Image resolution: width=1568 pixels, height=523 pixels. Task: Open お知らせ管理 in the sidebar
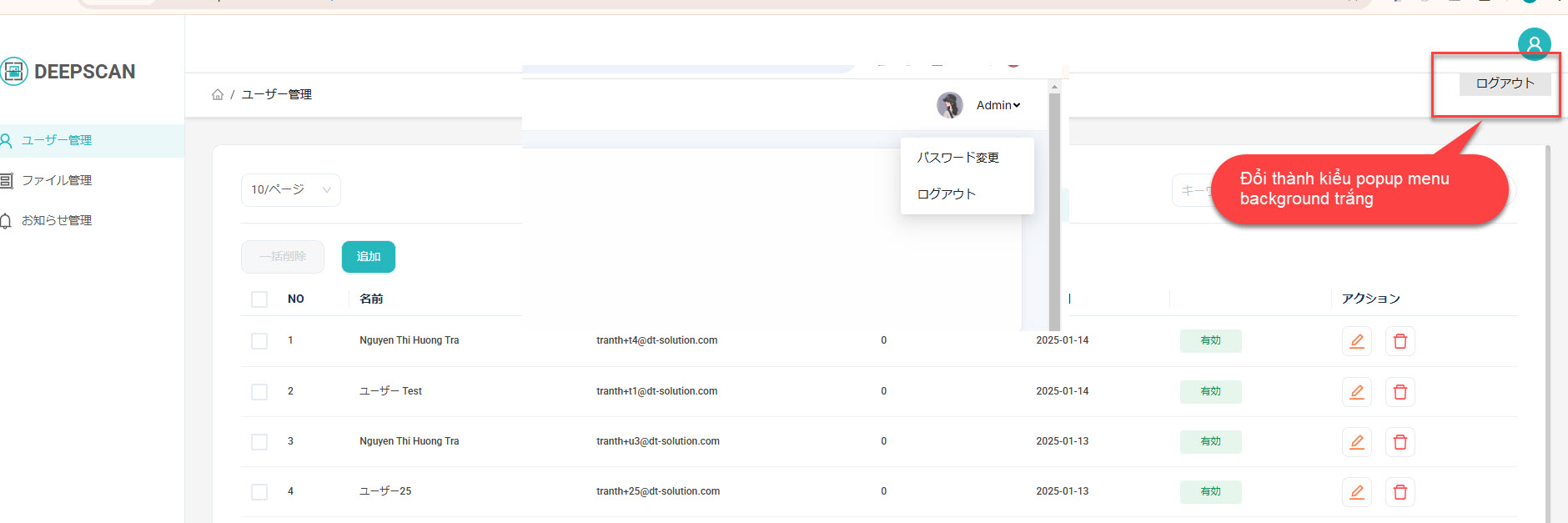pos(56,220)
